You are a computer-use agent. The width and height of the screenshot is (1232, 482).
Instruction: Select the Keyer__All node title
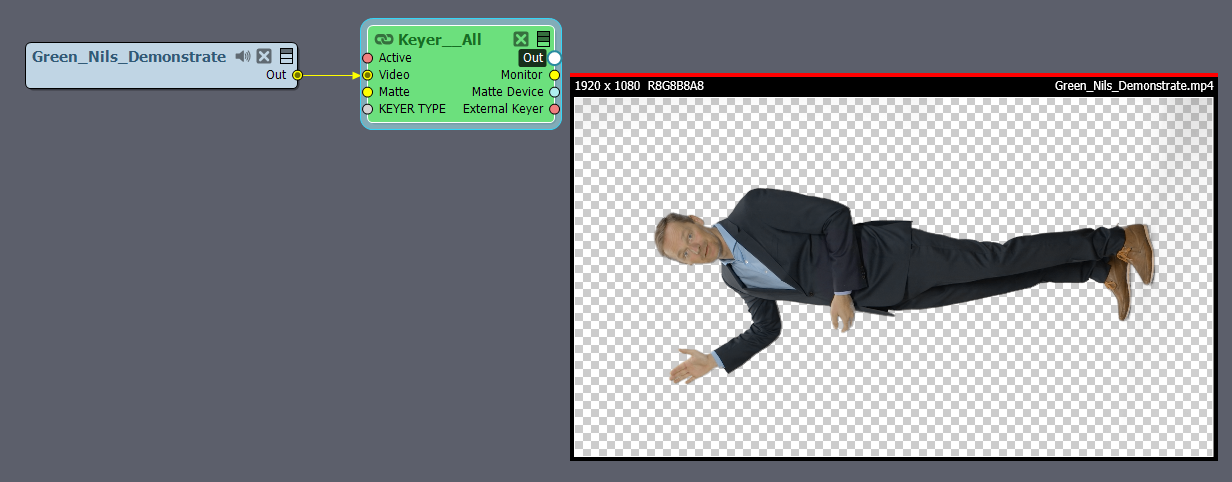pos(439,40)
